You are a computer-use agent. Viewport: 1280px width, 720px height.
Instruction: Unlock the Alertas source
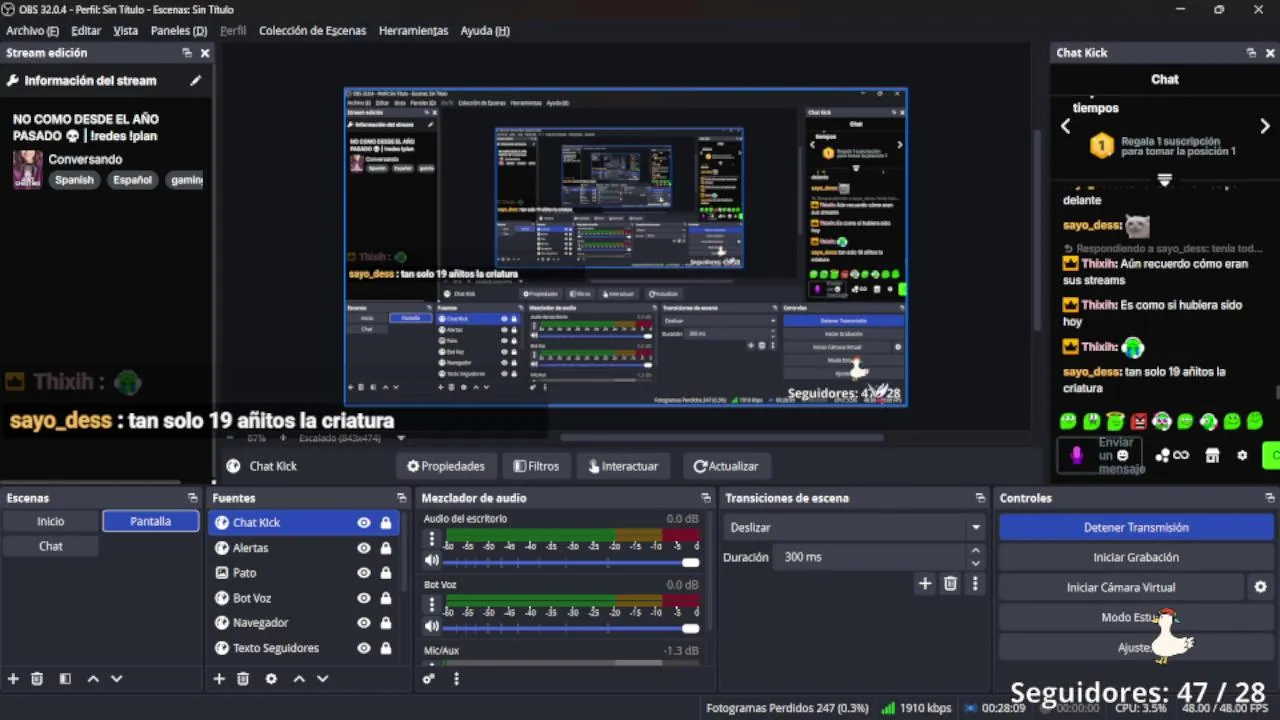click(386, 548)
